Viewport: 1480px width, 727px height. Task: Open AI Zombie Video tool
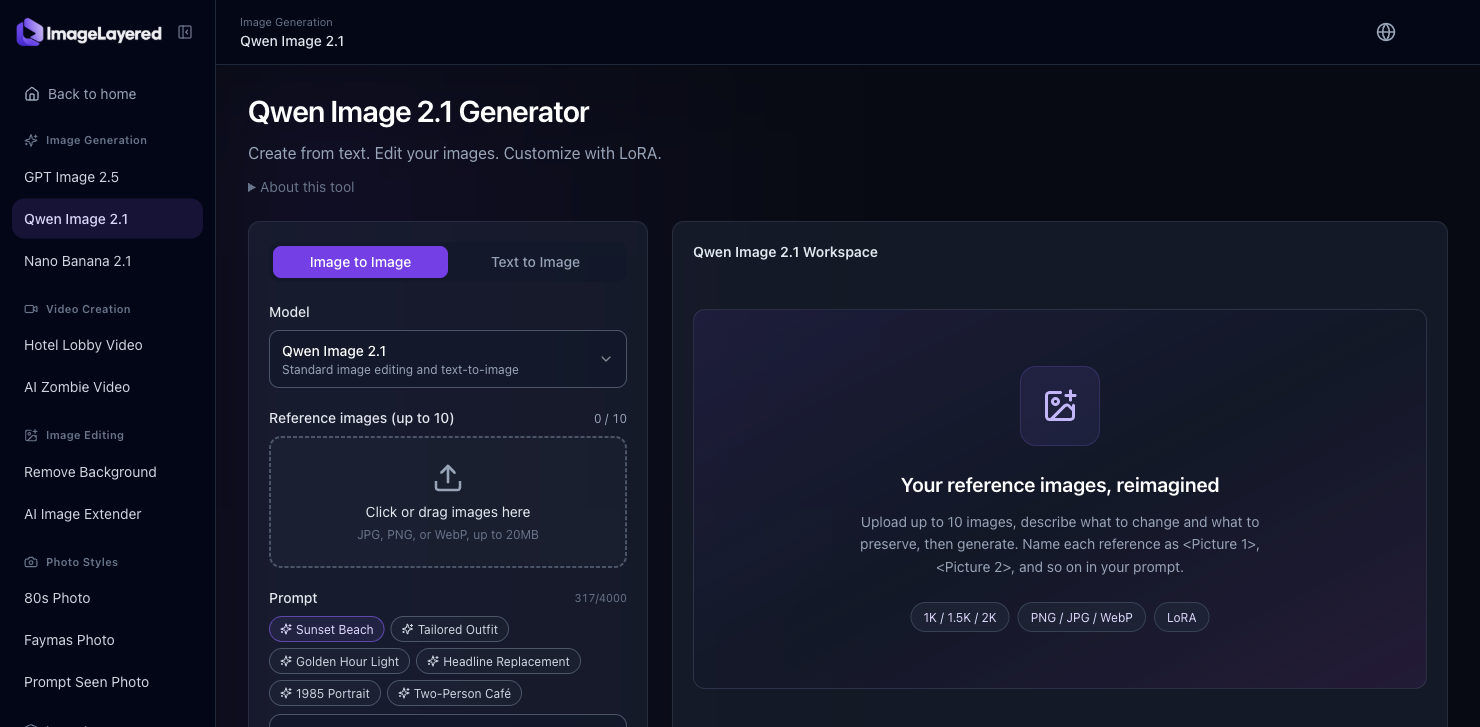coord(107,387)
